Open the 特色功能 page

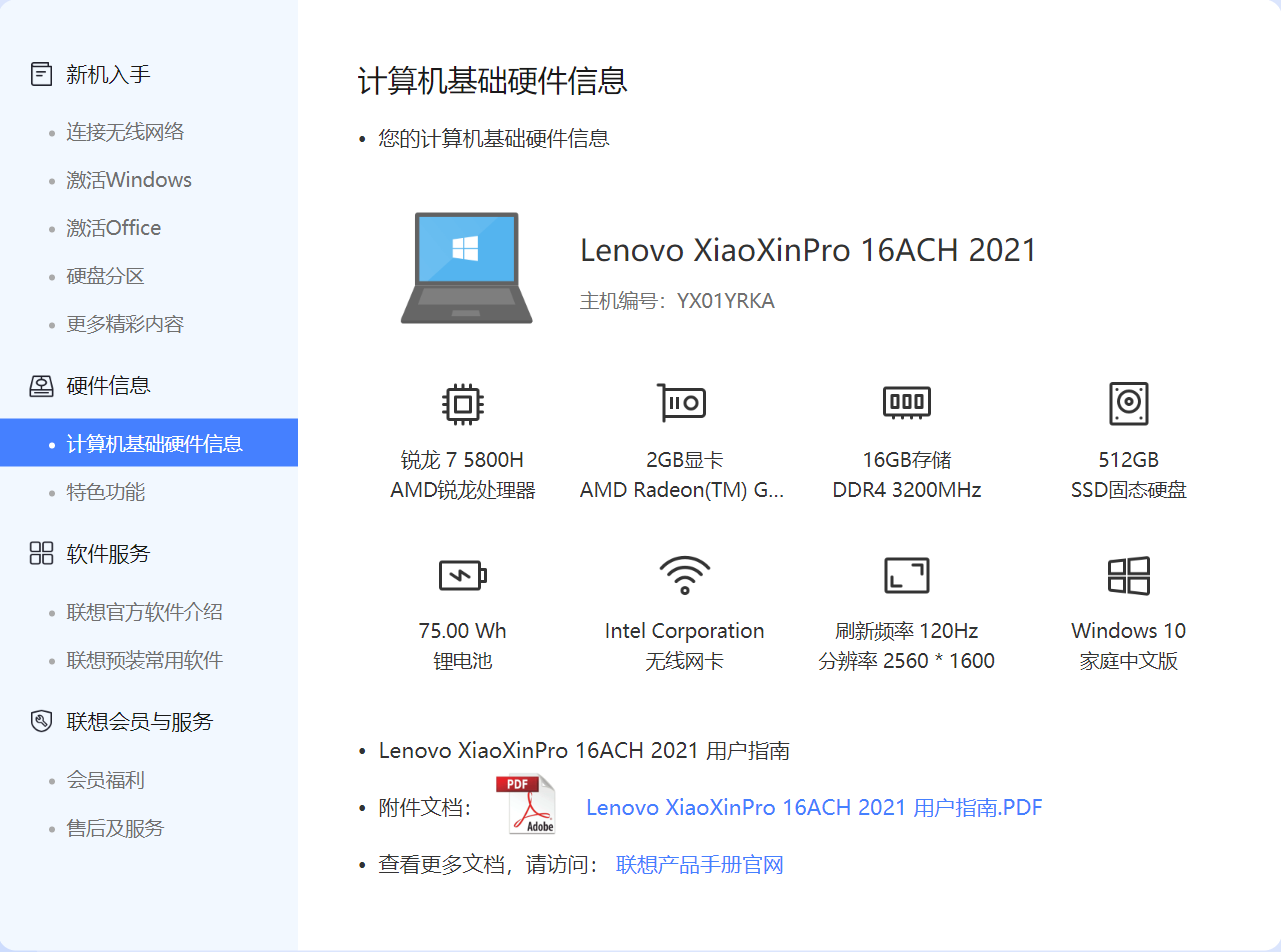(x=106, y=492)
